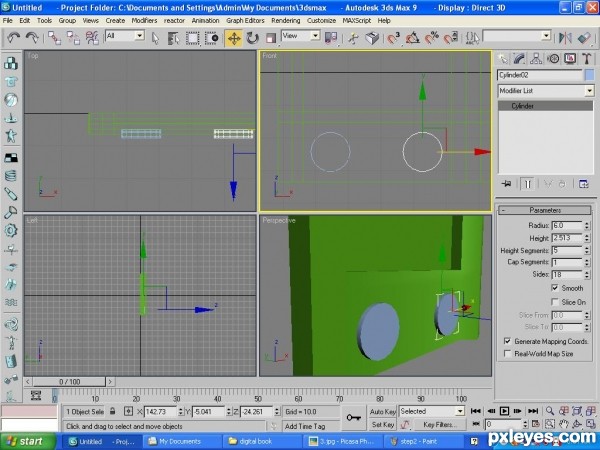Select the Bind to Space Warp tool
This screenshot has width=600, height=450.
click(x=92, y=38)
